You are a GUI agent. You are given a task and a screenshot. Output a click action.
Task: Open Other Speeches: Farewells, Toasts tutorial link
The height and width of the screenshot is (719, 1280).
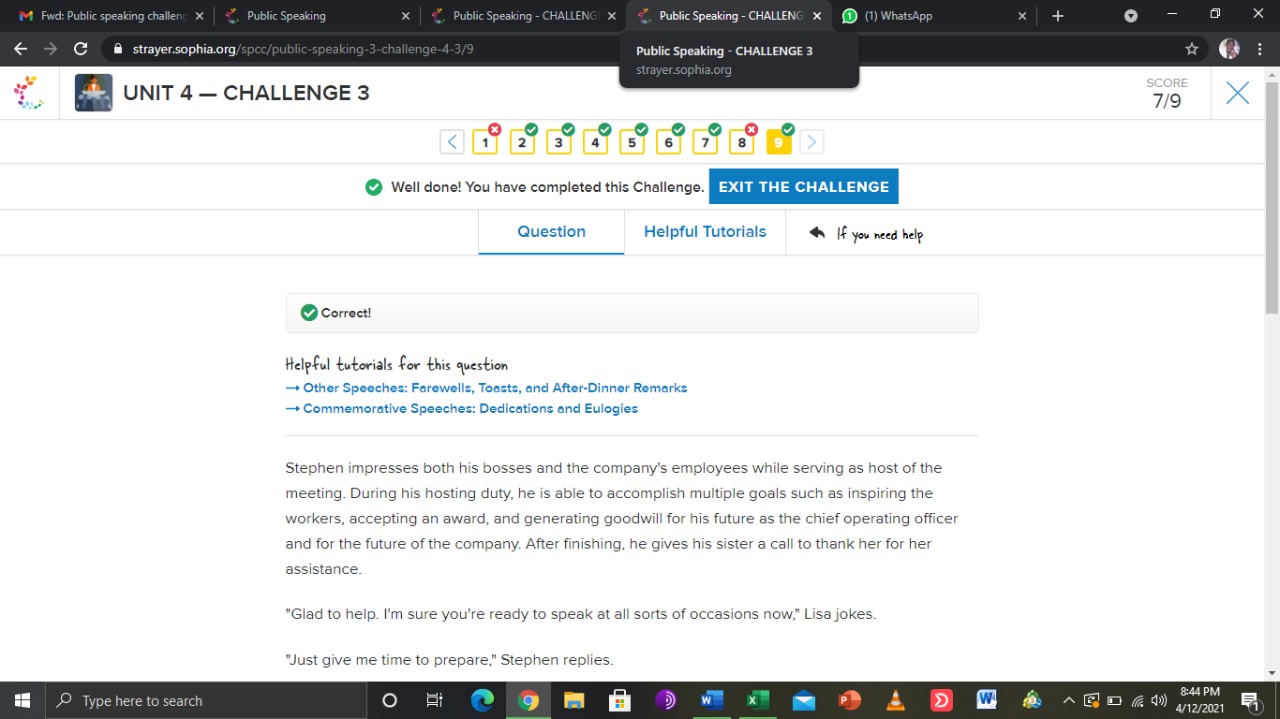[495, 388]
